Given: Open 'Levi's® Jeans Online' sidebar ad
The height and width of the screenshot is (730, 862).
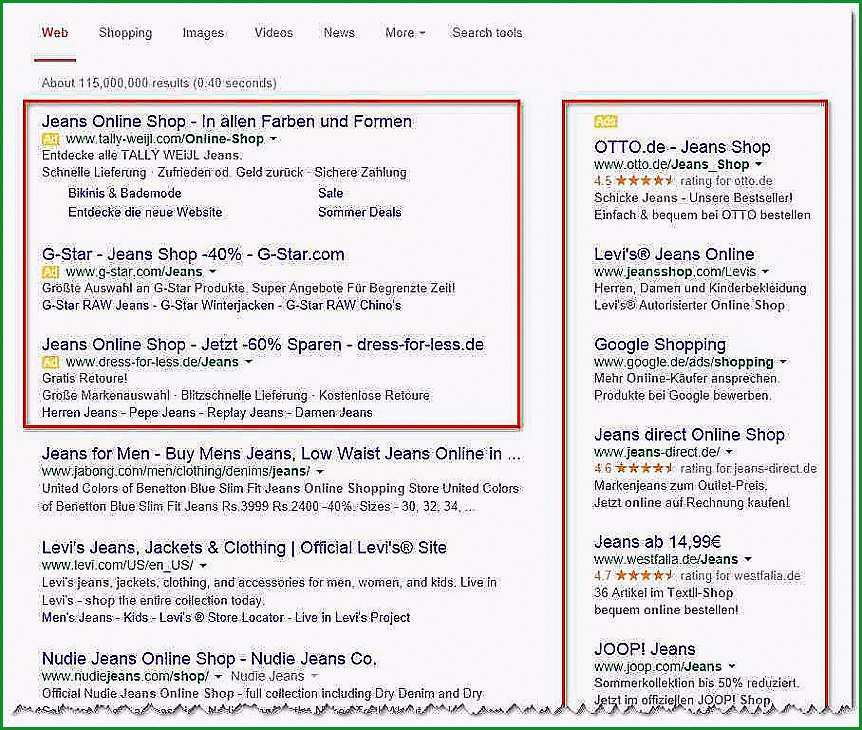Looking at the screenshot, I should point(674,255).
